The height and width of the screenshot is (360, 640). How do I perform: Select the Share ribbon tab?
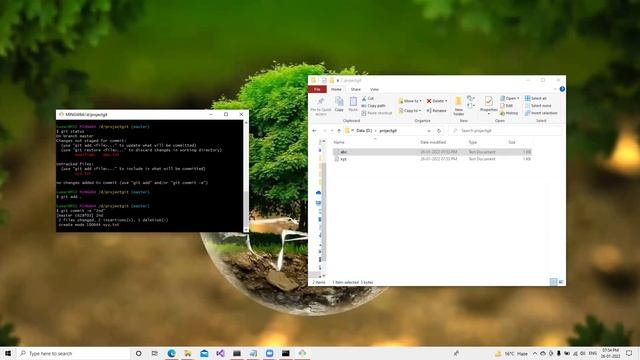pyautogui.click(x=356, y=89)
